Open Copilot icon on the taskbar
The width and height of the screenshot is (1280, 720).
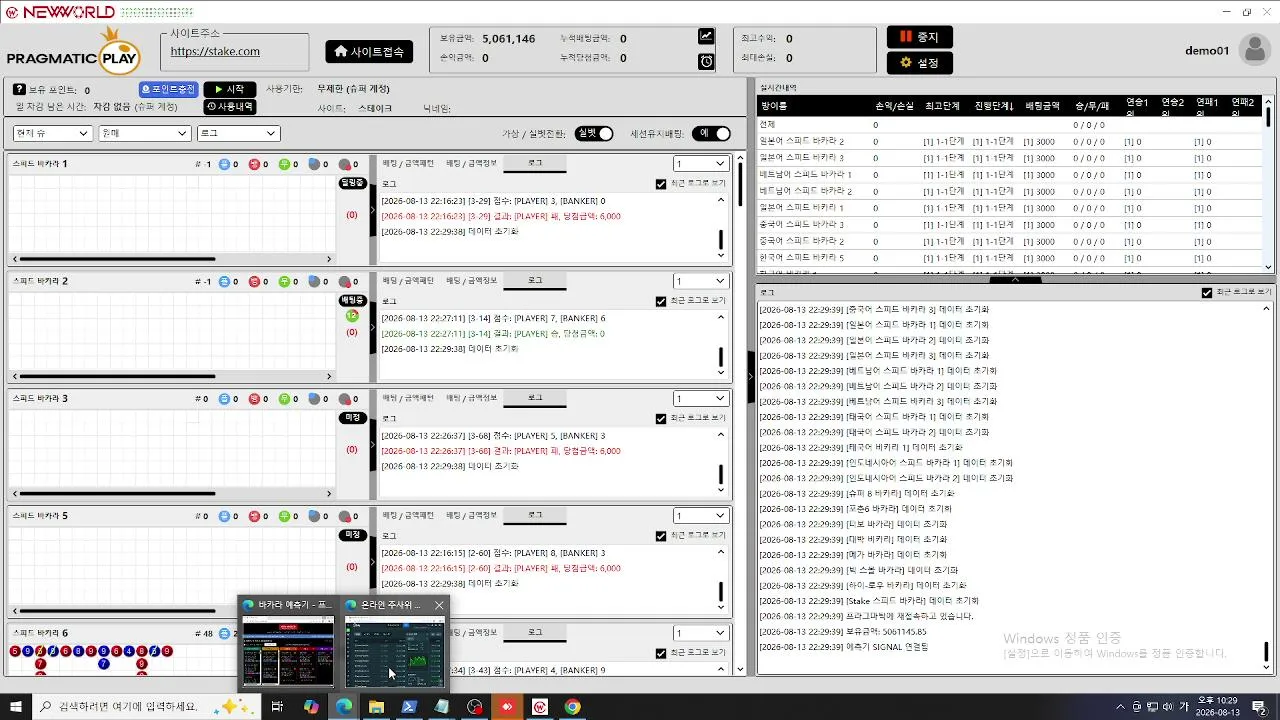click(311, 707)
